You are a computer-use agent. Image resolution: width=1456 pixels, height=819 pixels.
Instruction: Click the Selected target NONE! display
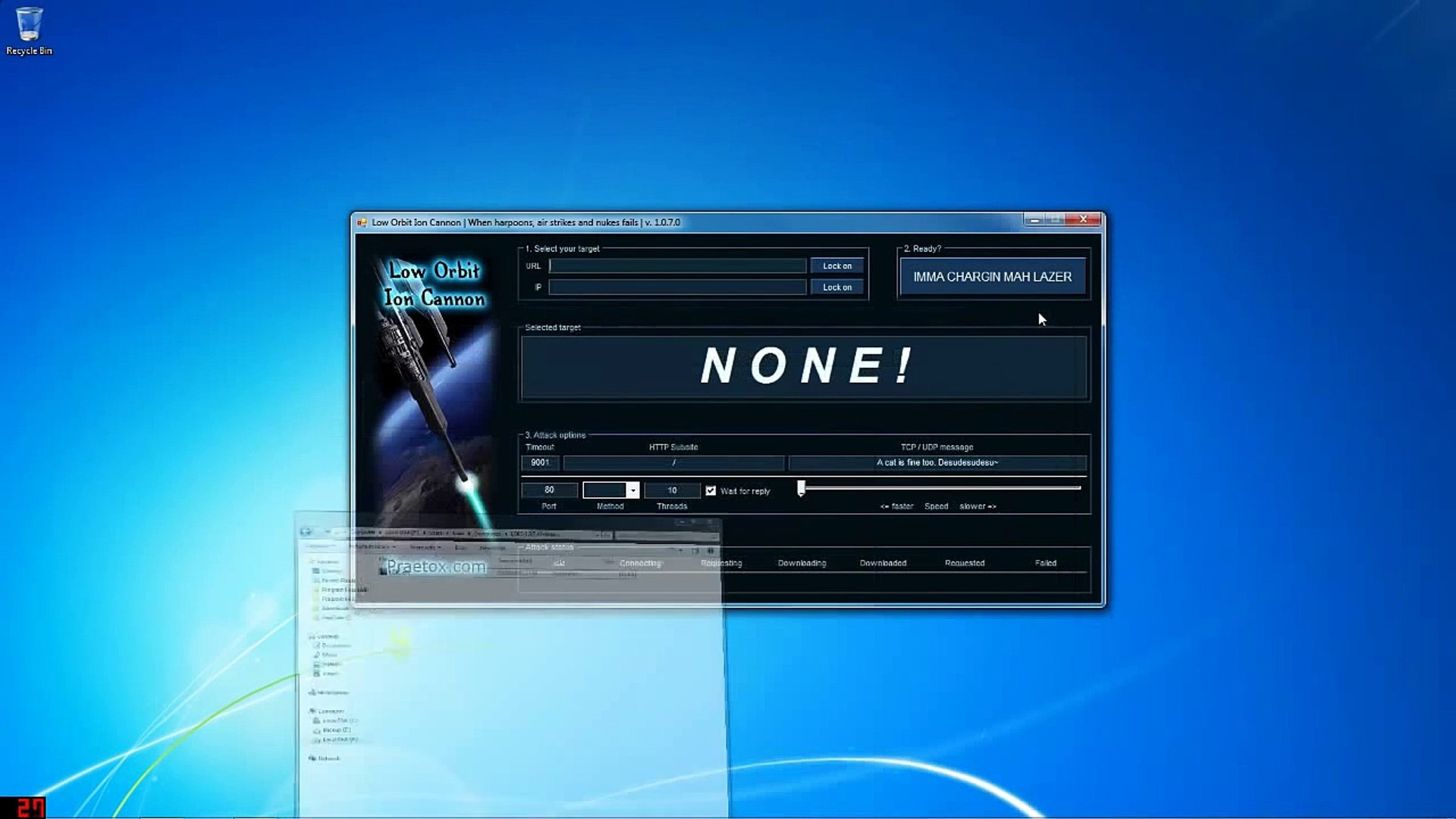click(805, 367)
